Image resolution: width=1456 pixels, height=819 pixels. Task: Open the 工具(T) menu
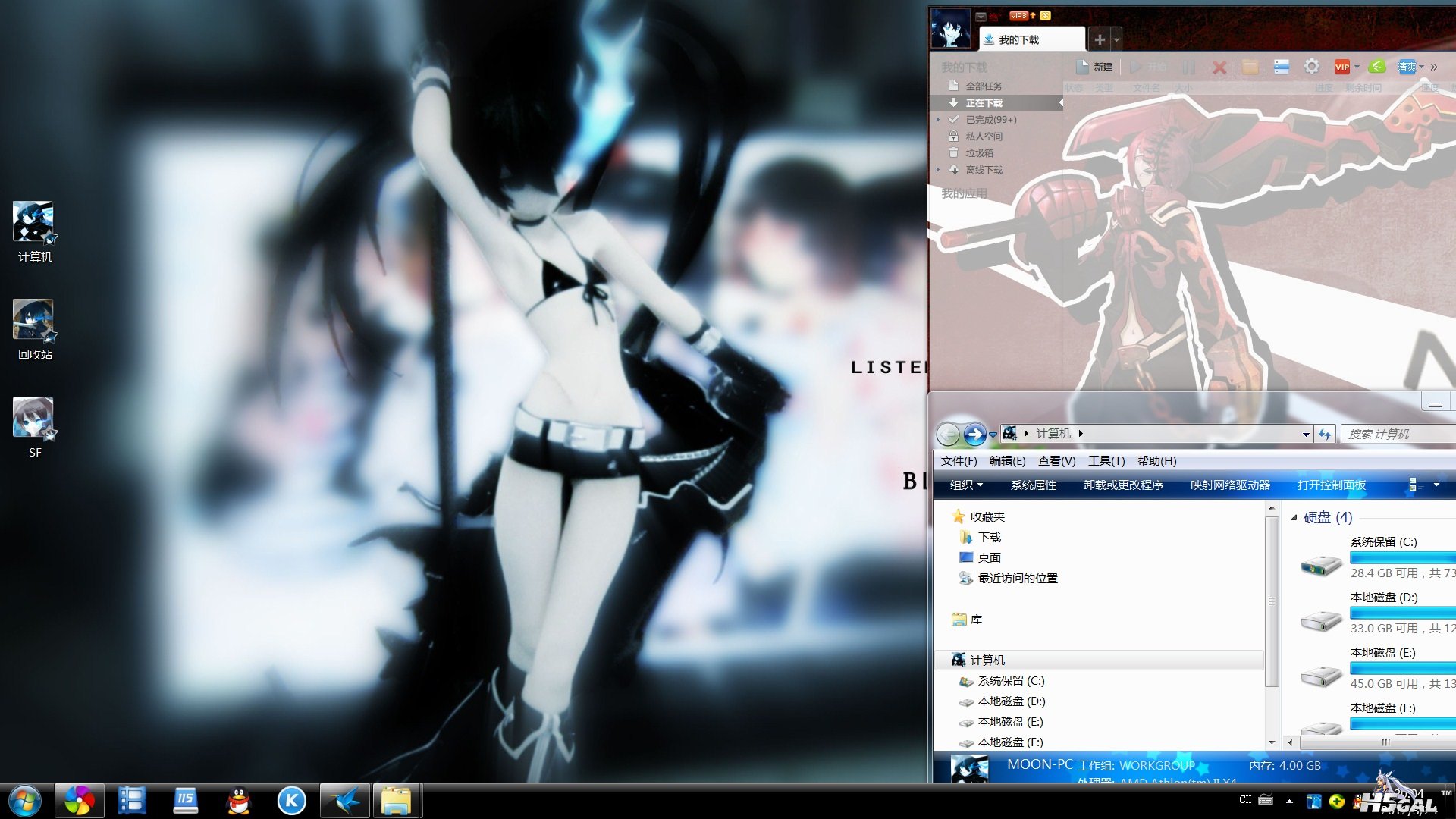(1107, 461)
